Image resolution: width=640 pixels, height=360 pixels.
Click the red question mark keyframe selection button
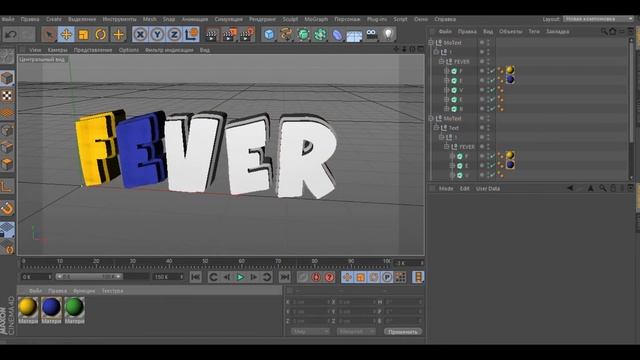coord(329,277)
